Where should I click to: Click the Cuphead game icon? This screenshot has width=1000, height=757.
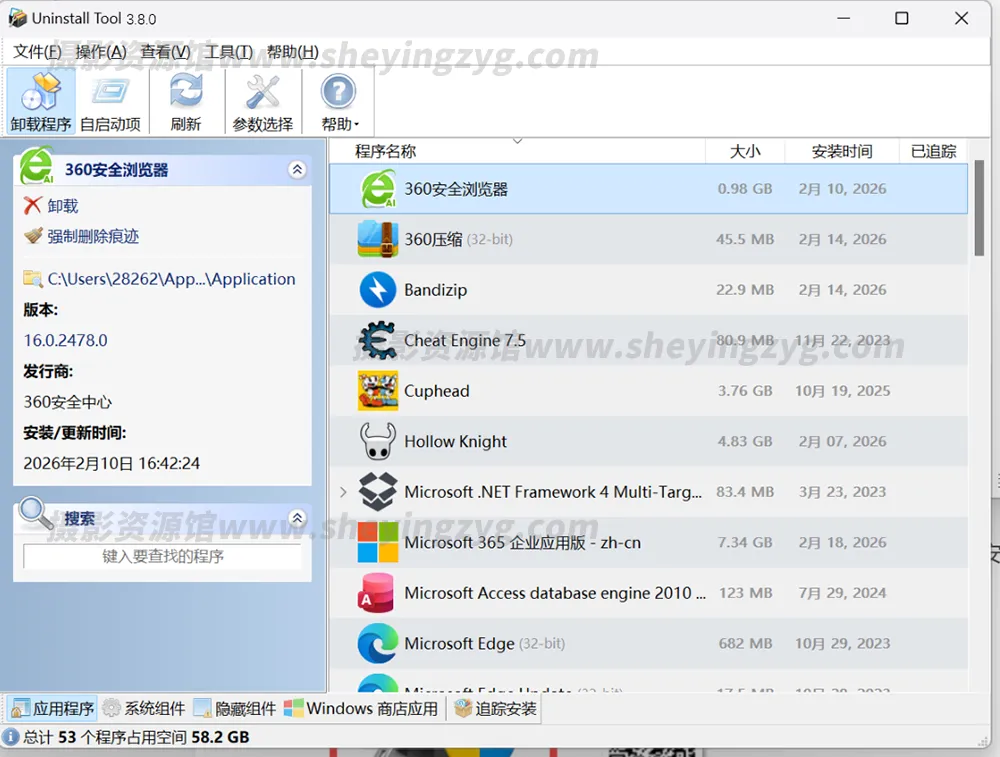[378, 390]
